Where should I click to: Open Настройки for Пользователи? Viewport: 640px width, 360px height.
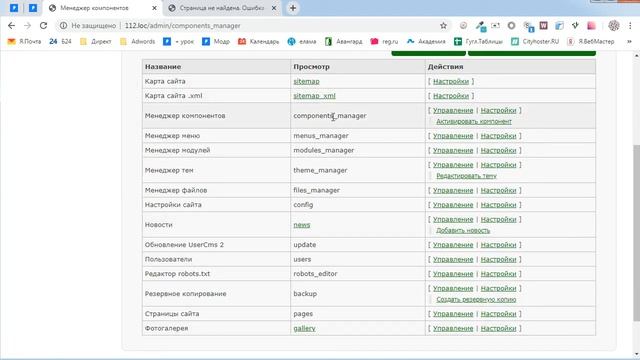click(x=498, y=259)
